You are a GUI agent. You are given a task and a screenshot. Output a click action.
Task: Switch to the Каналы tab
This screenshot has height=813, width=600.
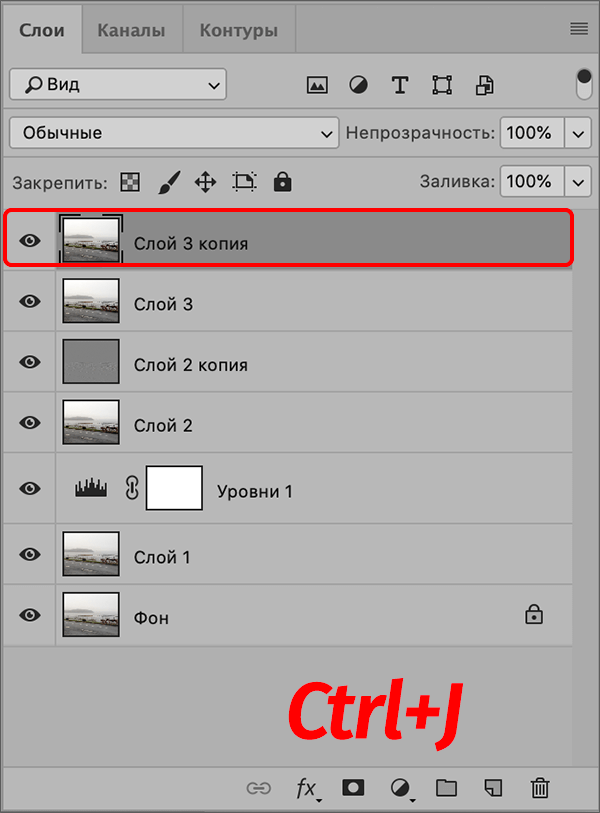131,31
